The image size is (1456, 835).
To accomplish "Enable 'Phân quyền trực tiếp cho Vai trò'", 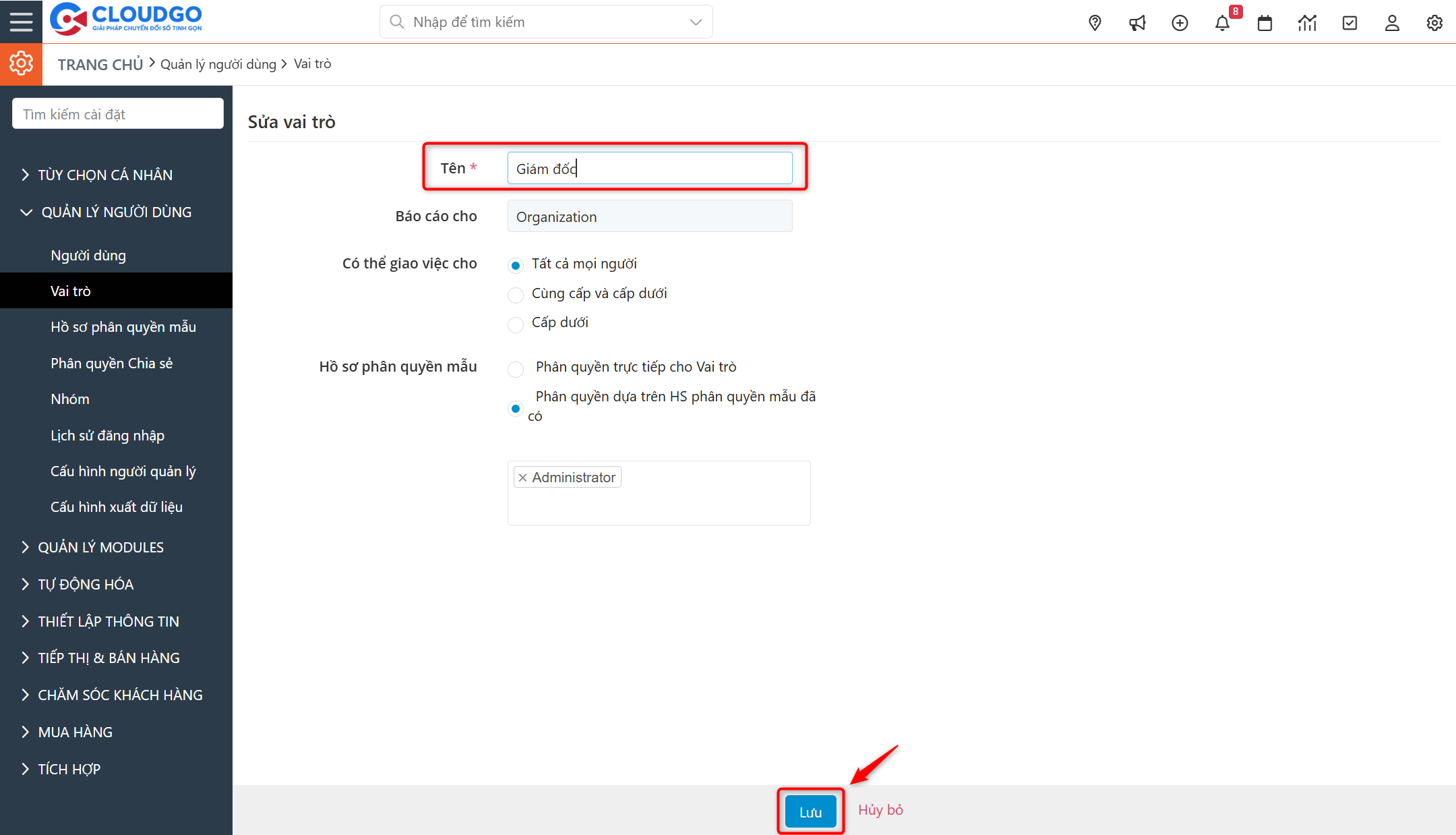I will 516,369.
